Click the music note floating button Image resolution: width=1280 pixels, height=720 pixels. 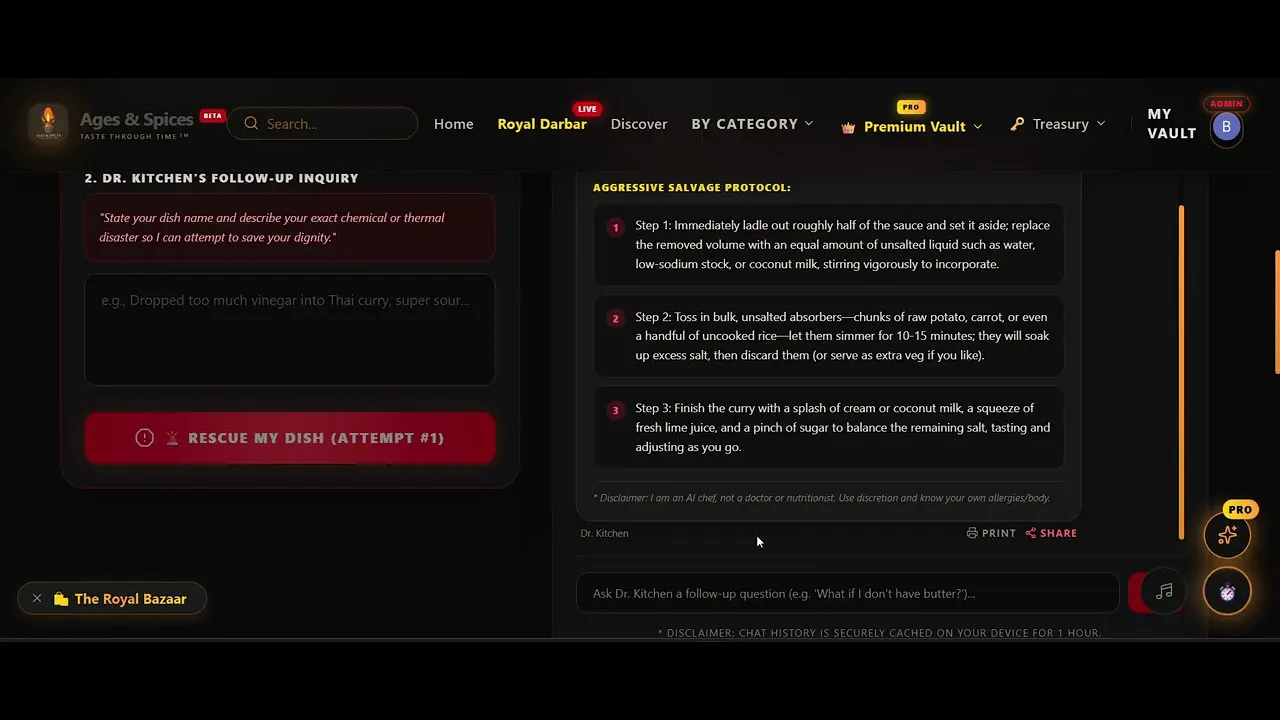click(x=1164, y=591)
